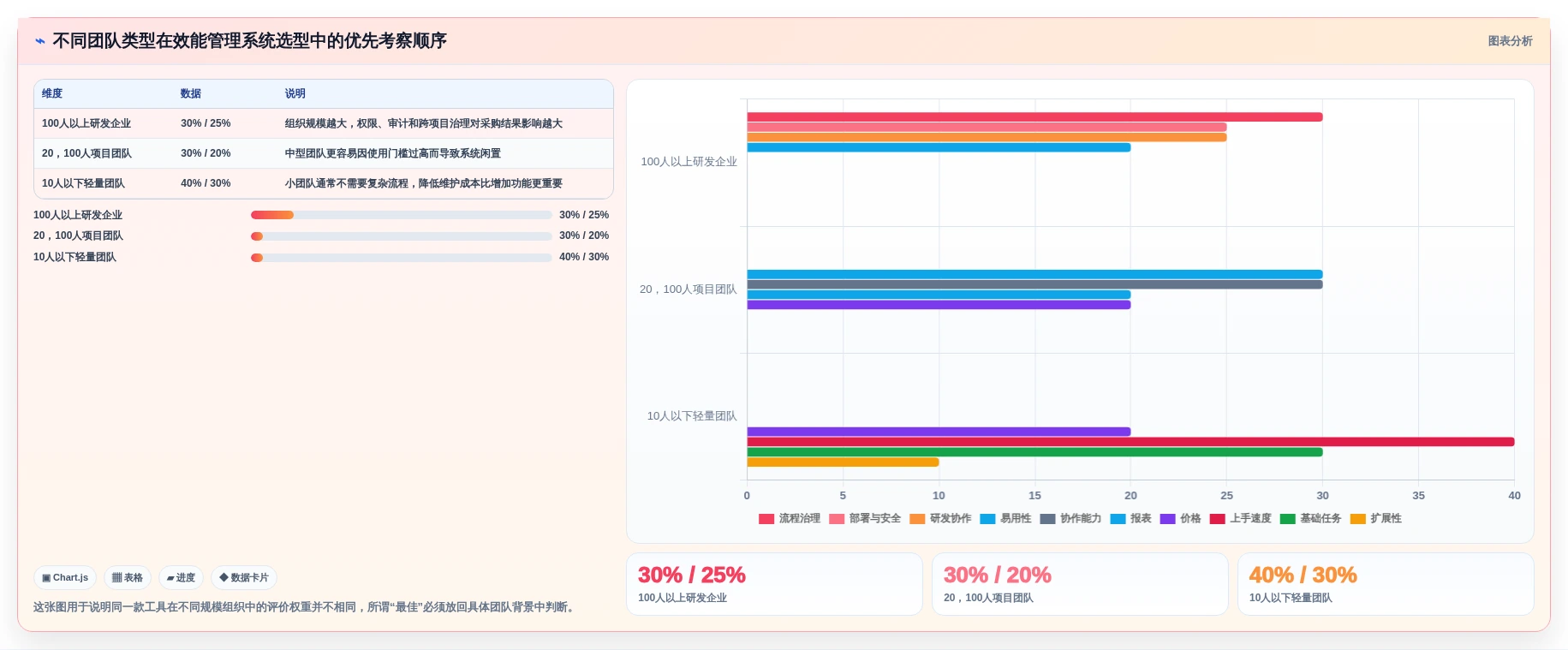Click the table cell 40% / 30%
The image size is (1568, 650).
(206, 183)
